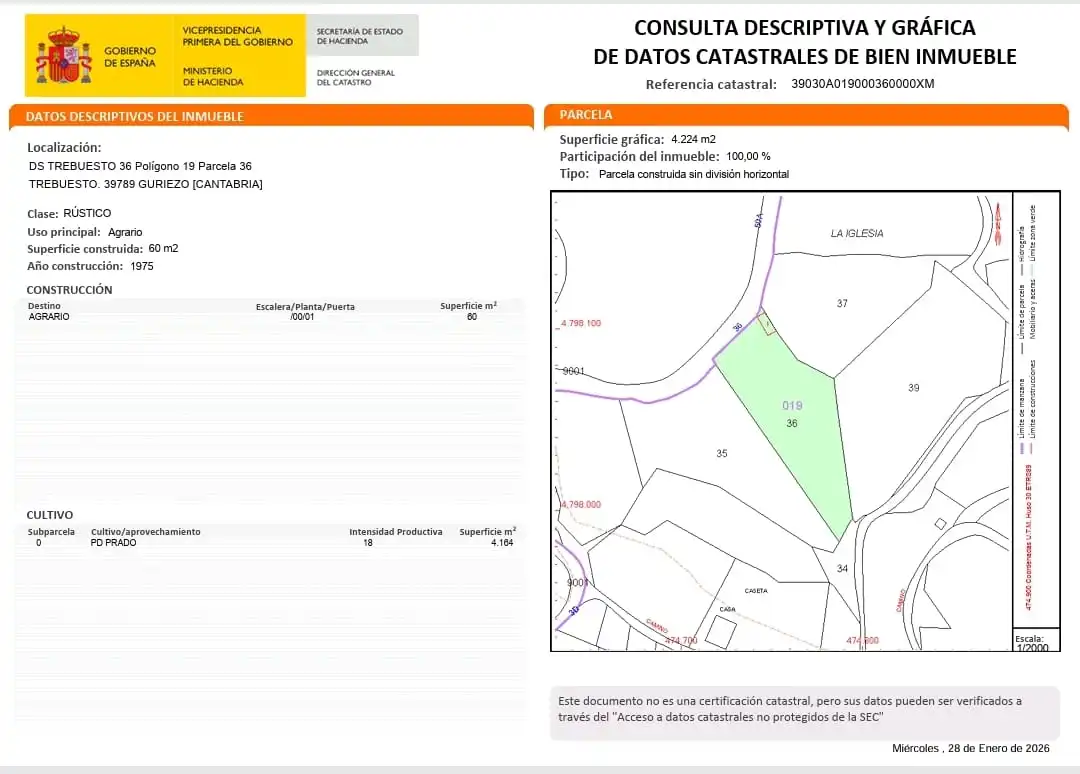Select 'DS TREBUESTO 36 Polígono 19 Parcela 36' text
1080x774 pixels.
point(140,166)
